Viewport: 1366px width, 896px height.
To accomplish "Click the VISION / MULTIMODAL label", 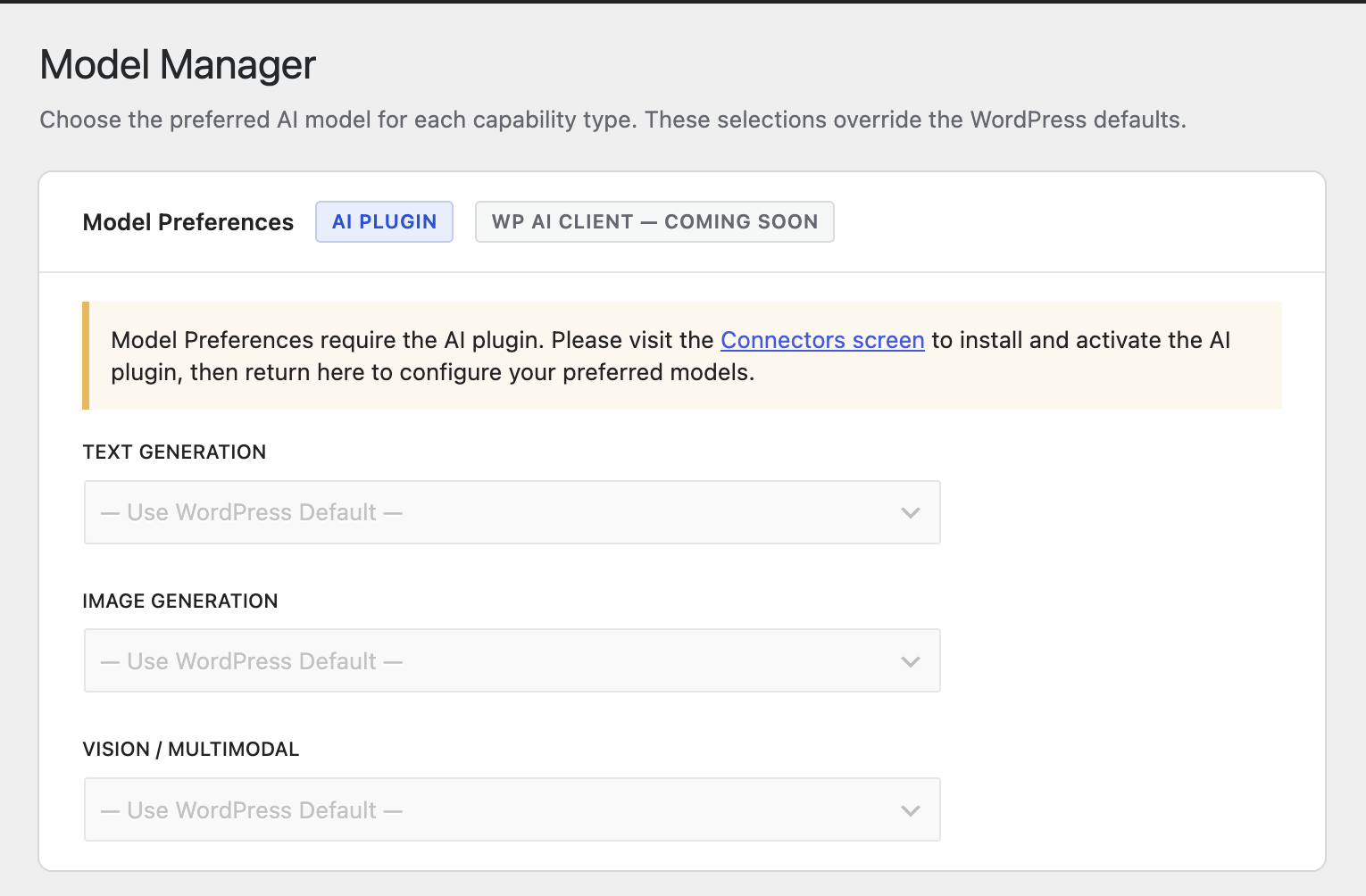I will coord(191,749).
